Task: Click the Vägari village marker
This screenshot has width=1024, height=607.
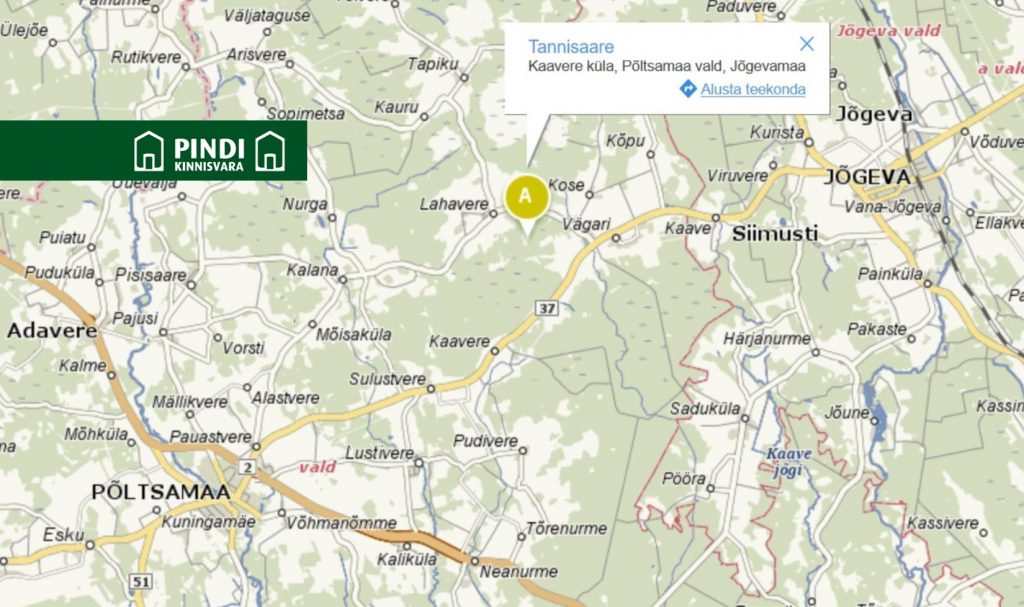Action: (616, 238)
